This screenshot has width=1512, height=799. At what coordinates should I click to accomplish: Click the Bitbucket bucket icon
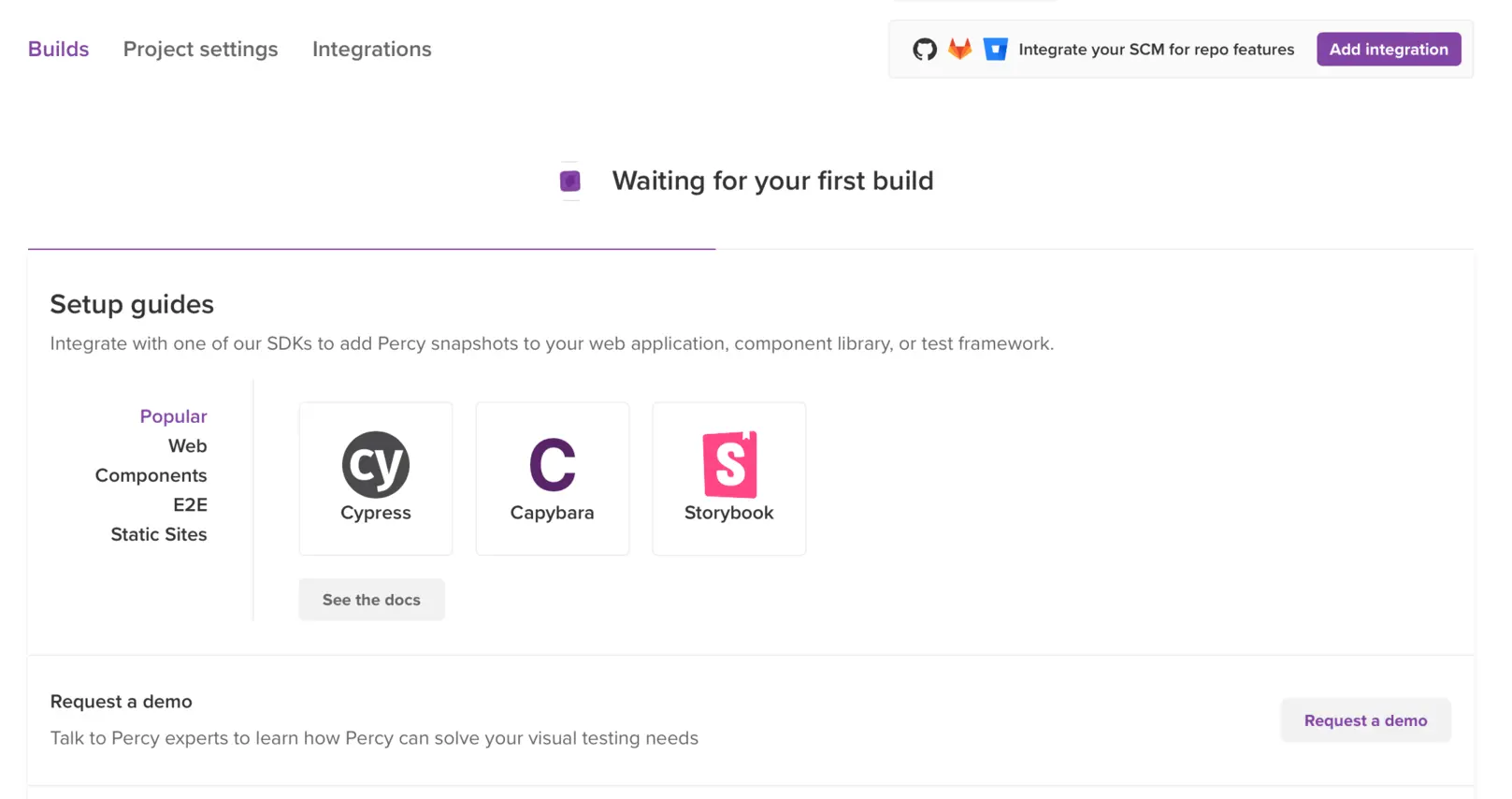[x=995, y=50]
